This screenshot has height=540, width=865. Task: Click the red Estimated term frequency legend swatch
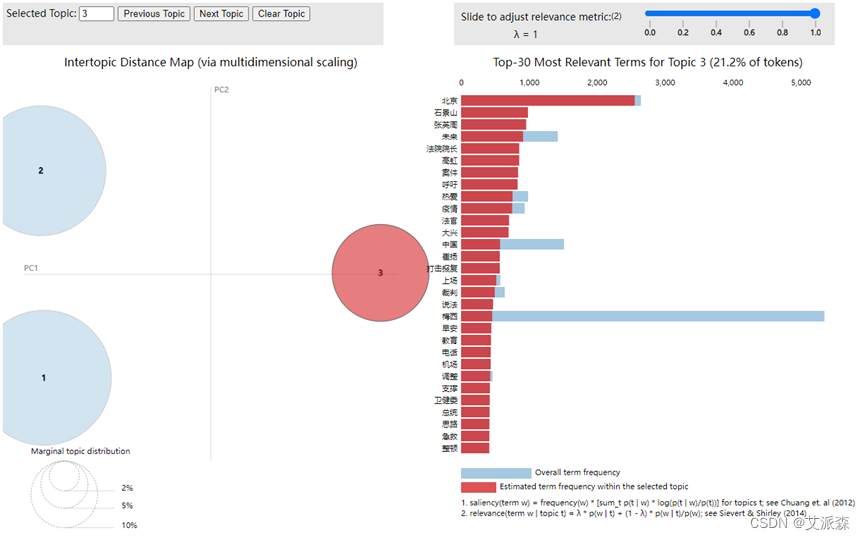click(478, 487)
